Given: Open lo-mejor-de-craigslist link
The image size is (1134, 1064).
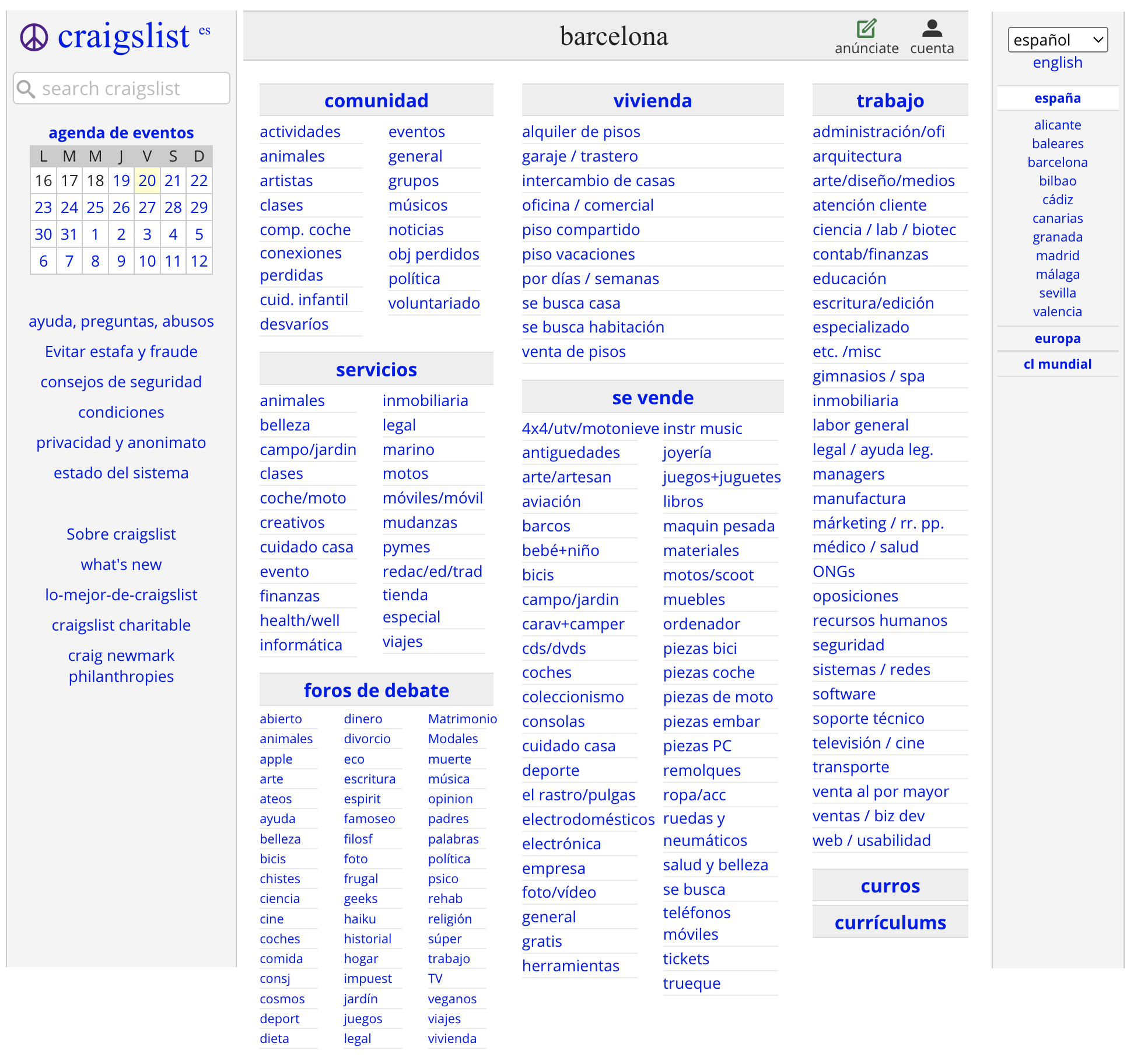Looking at the screenshot, I should click(x=121, y=595).
